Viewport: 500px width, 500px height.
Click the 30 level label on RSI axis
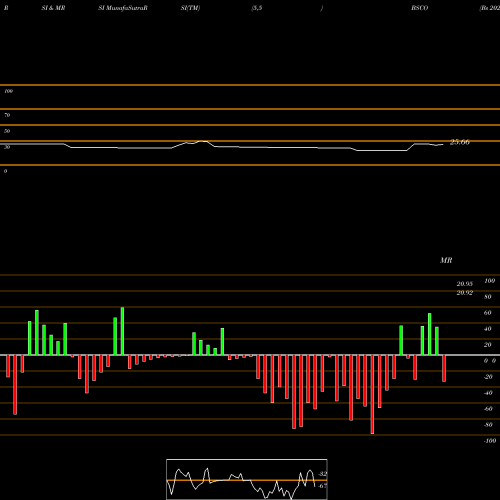coord(7,147)
